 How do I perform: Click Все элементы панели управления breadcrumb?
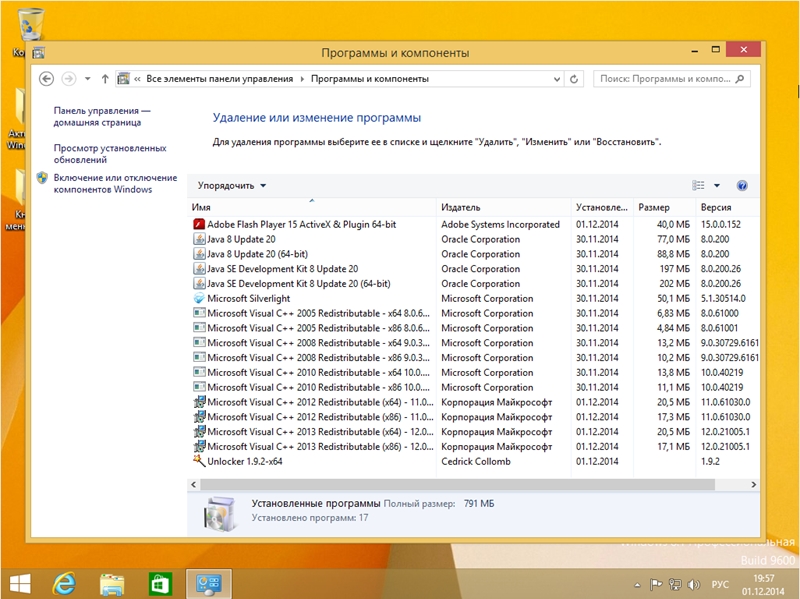tap(219, 79)
